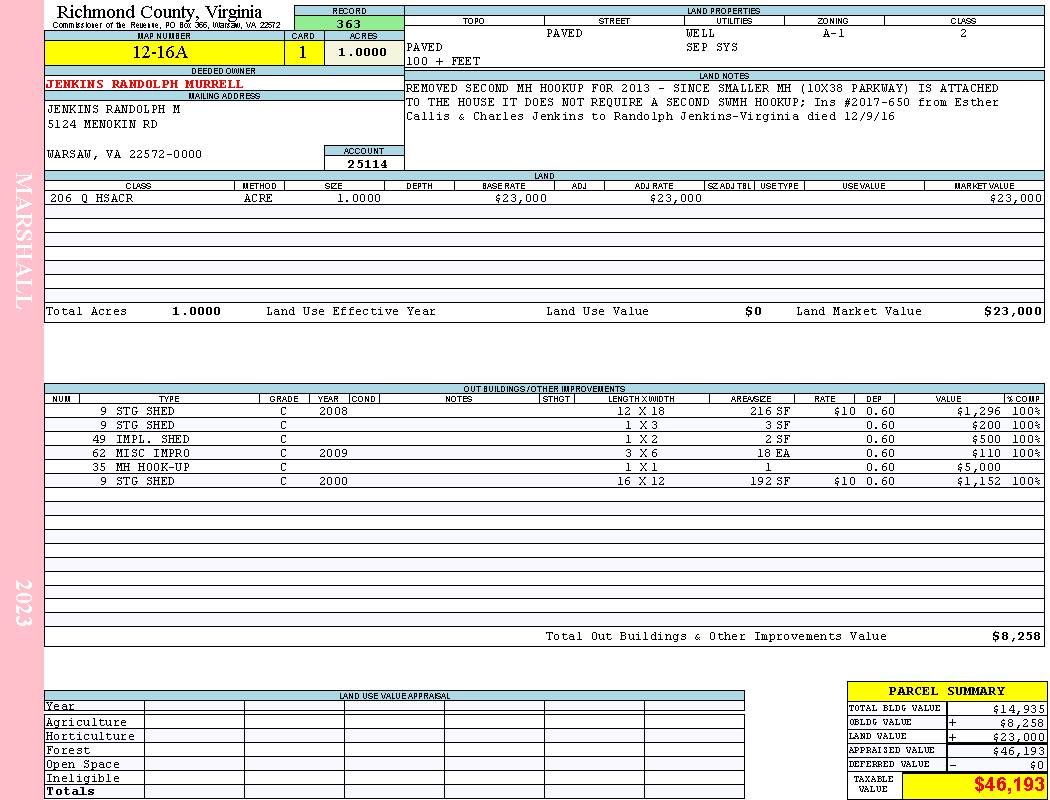Click the Agriculture row label

[x=86, y=722]
